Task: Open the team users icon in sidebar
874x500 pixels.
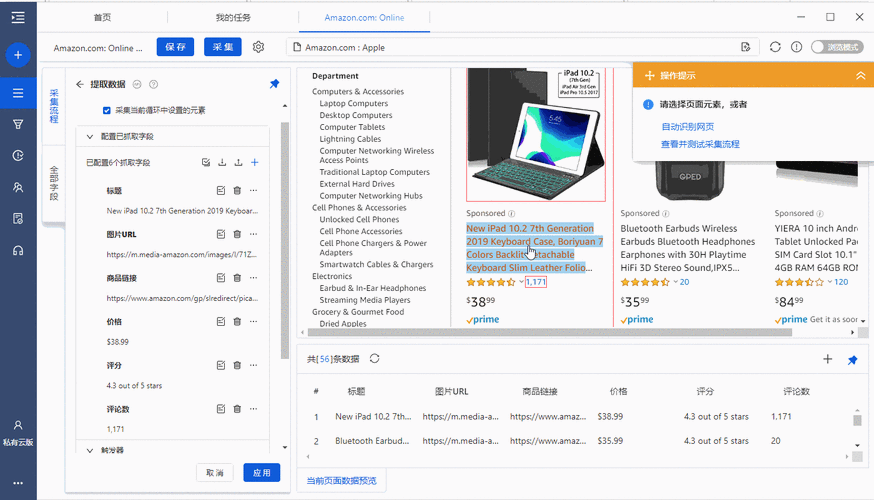Action: [x=18, y=187]
